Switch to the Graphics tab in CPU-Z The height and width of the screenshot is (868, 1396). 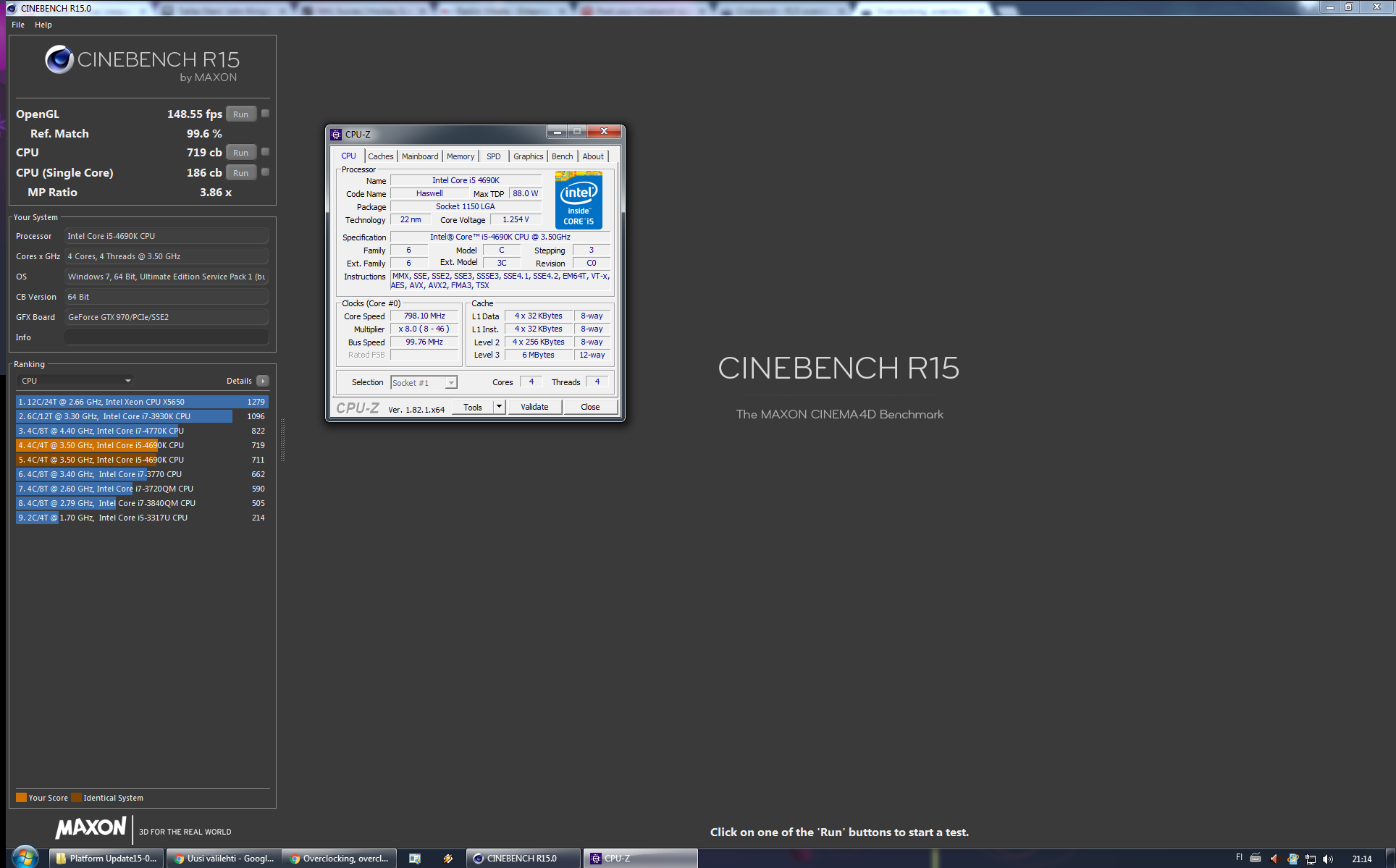[528, 156]
